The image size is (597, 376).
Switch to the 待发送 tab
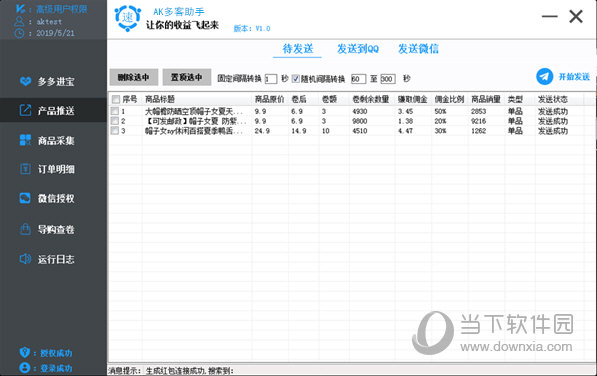[298, 49]
